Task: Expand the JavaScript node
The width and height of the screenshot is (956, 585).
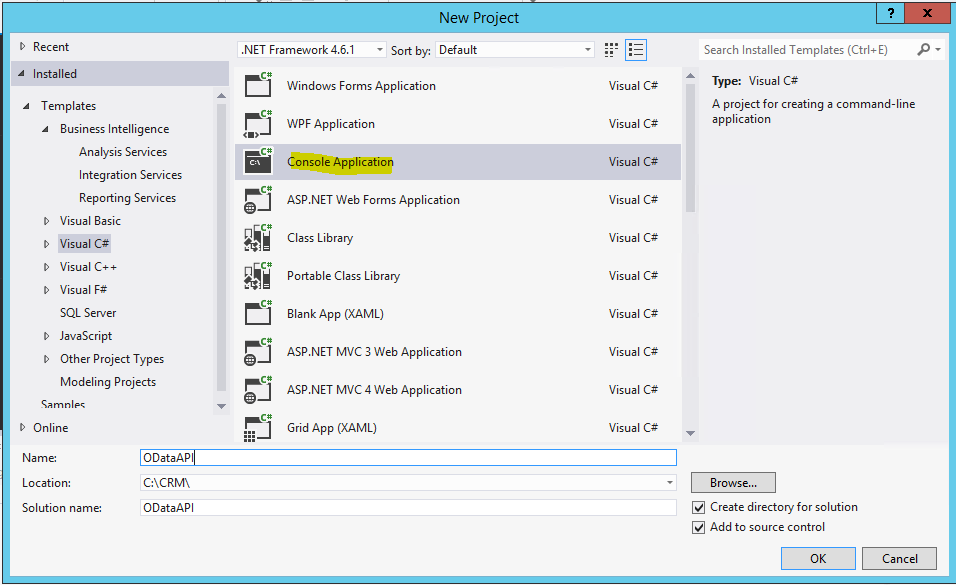Action: click(46, 336)
